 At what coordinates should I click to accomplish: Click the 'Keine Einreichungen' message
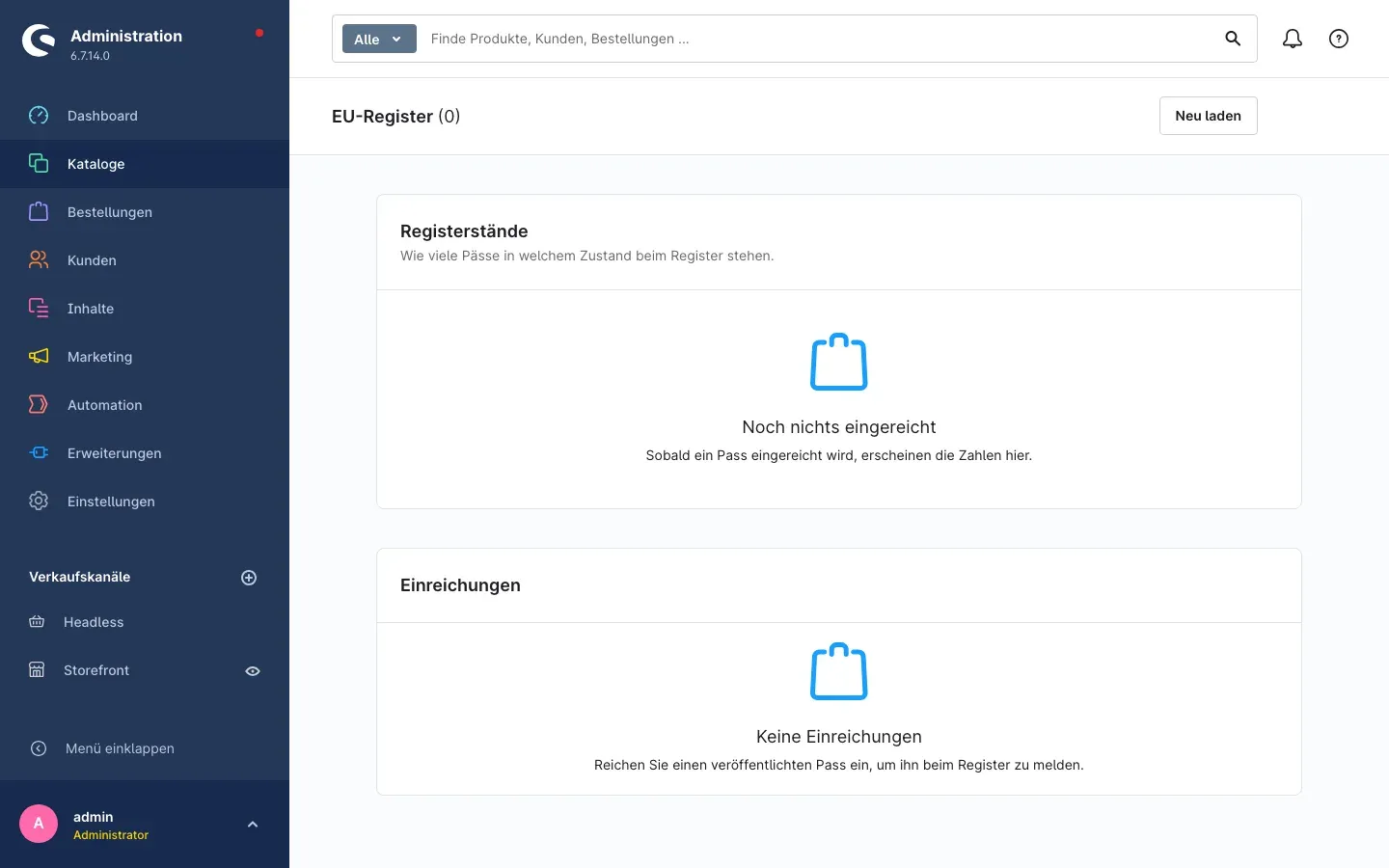tap(839, 737)
